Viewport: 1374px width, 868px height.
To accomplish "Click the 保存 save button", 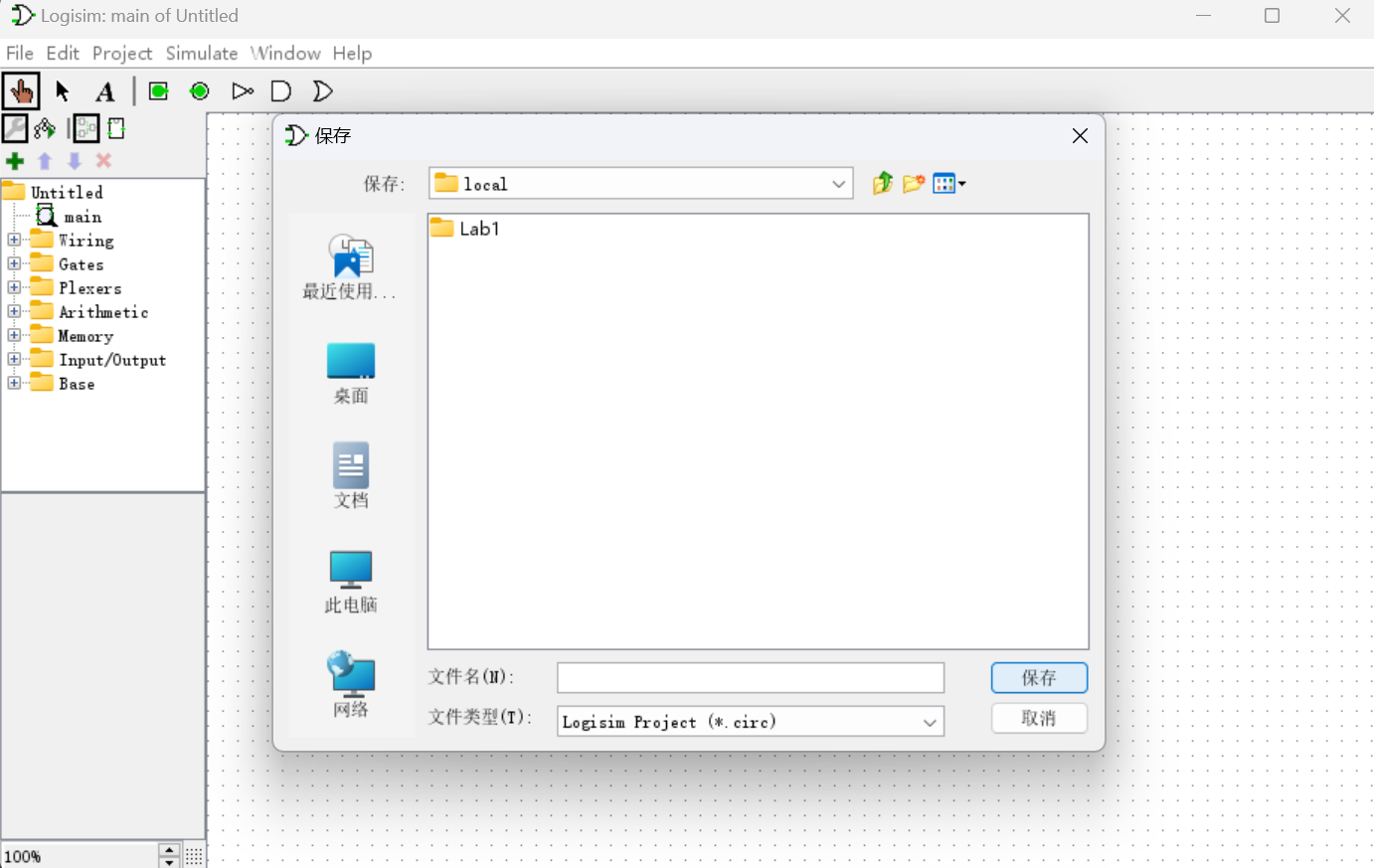I will 1039,678.
